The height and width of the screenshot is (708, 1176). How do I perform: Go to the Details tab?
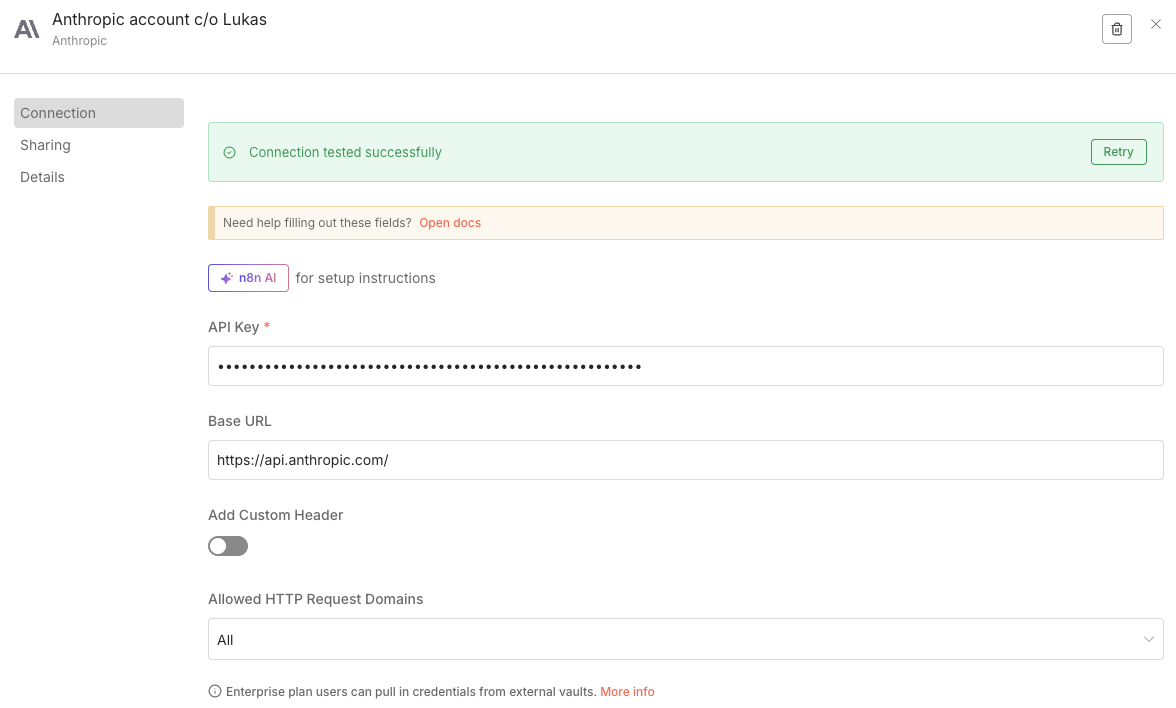click(43, 177)
